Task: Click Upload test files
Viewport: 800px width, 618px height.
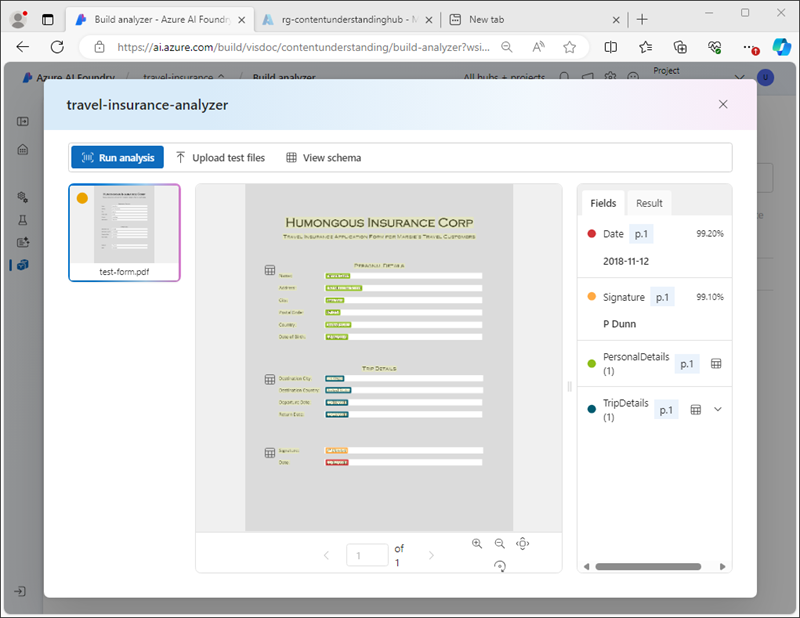Action: pyautogui.click(x=220, y=157)
